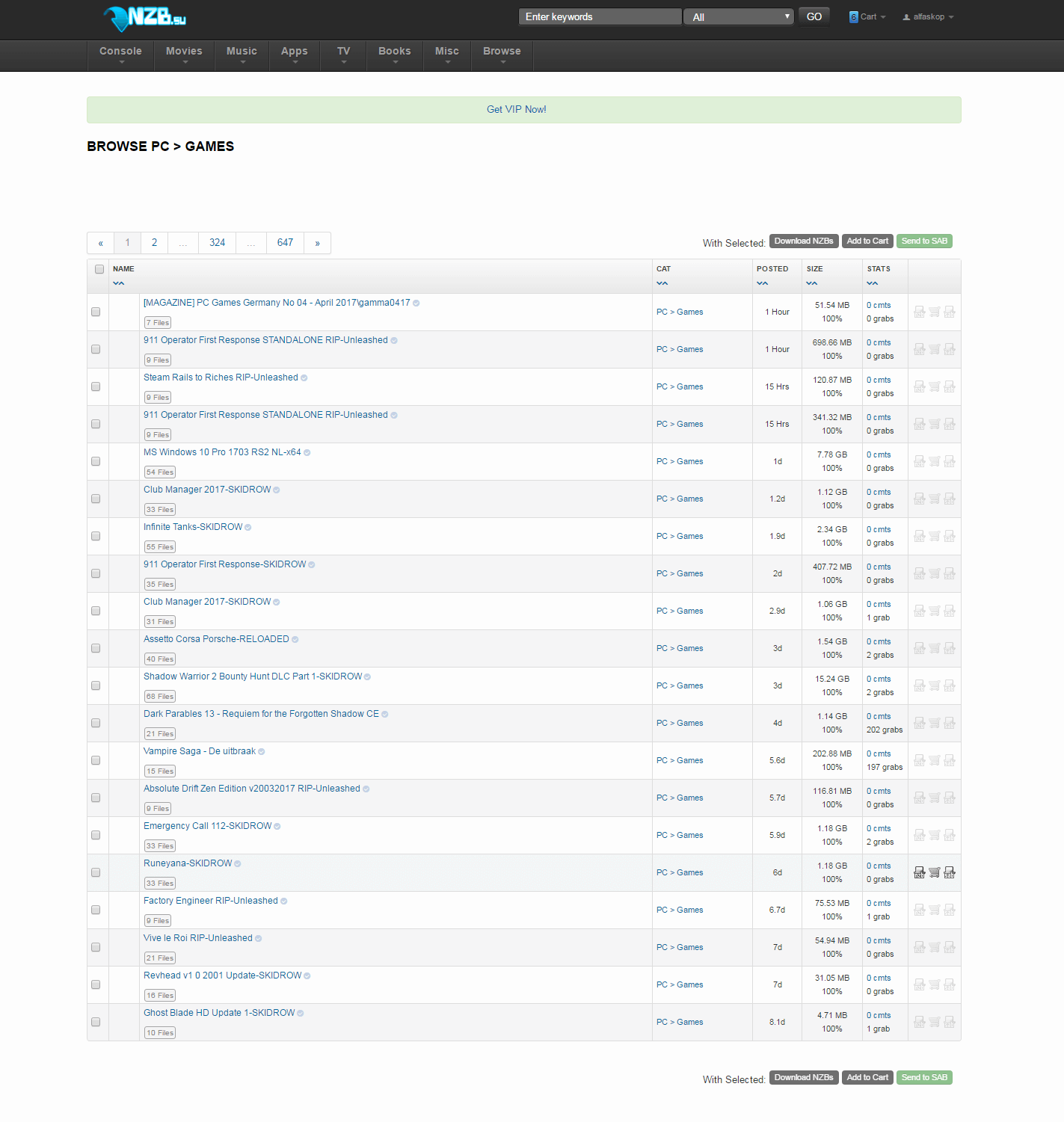
Task: Add Runeyana-SKIDROW to cart via cart icon
Action: (935, 872)
